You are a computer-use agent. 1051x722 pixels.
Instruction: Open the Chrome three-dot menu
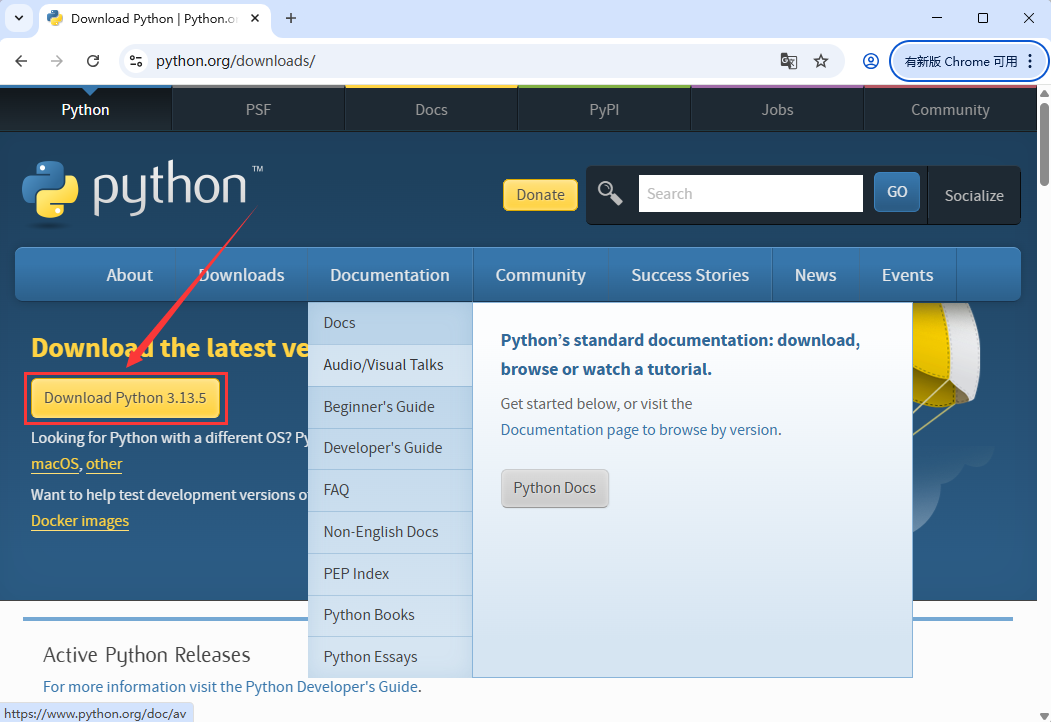coord(1031,61)
